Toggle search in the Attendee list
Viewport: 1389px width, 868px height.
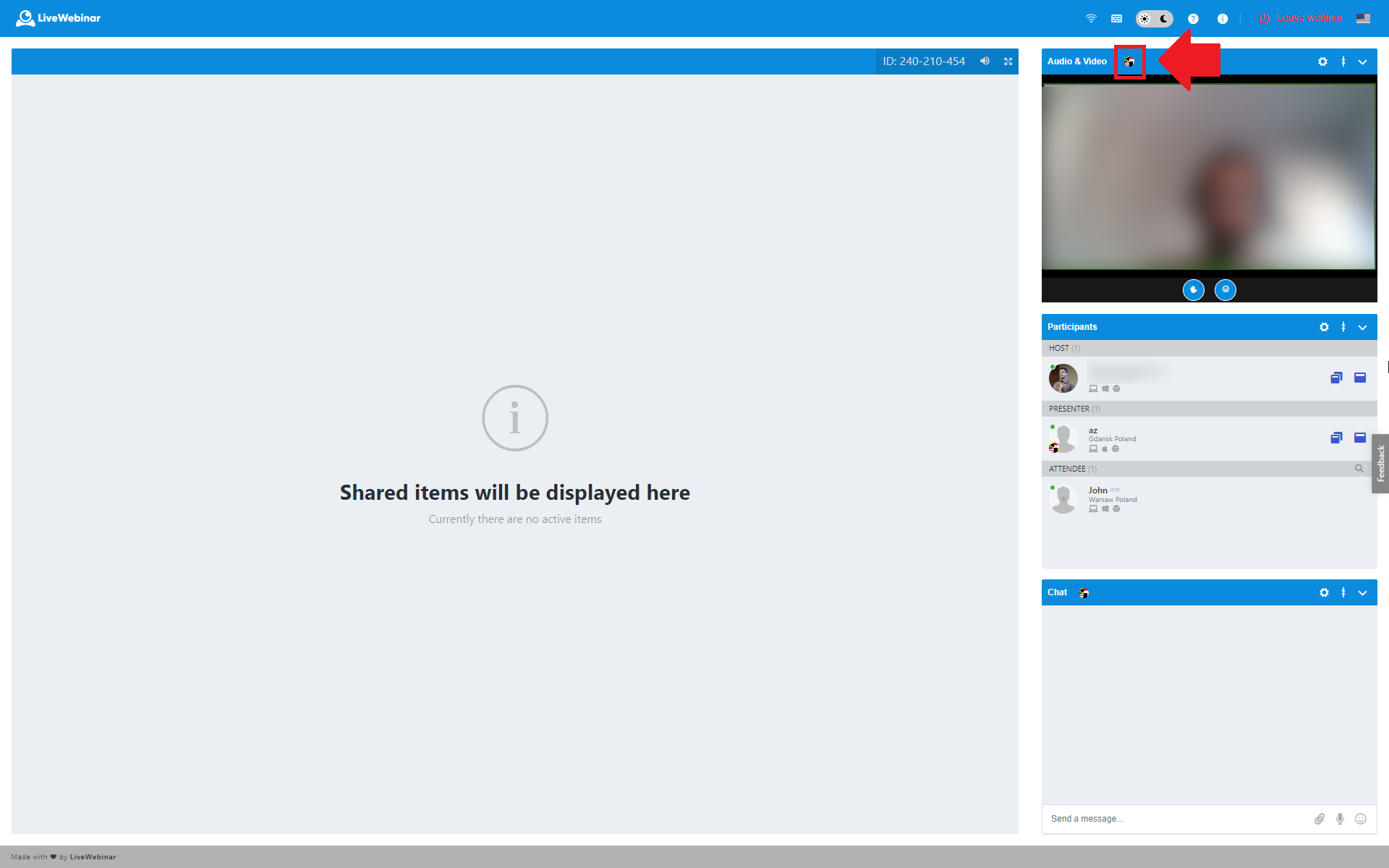[1359, 469]
